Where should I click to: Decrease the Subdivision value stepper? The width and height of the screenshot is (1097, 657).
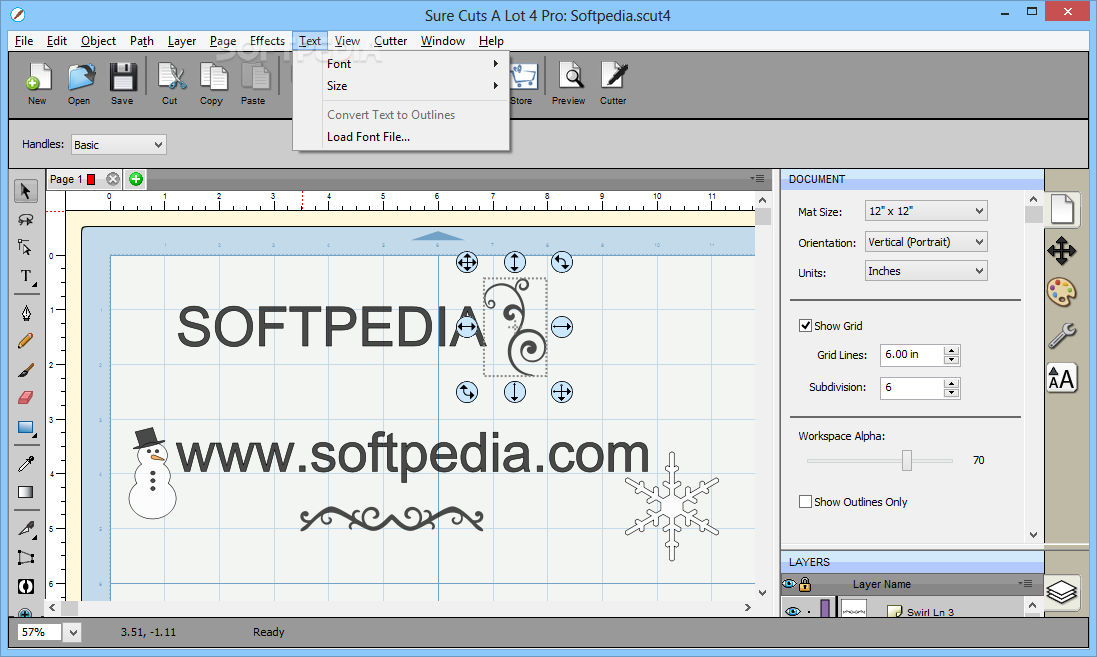951,393
